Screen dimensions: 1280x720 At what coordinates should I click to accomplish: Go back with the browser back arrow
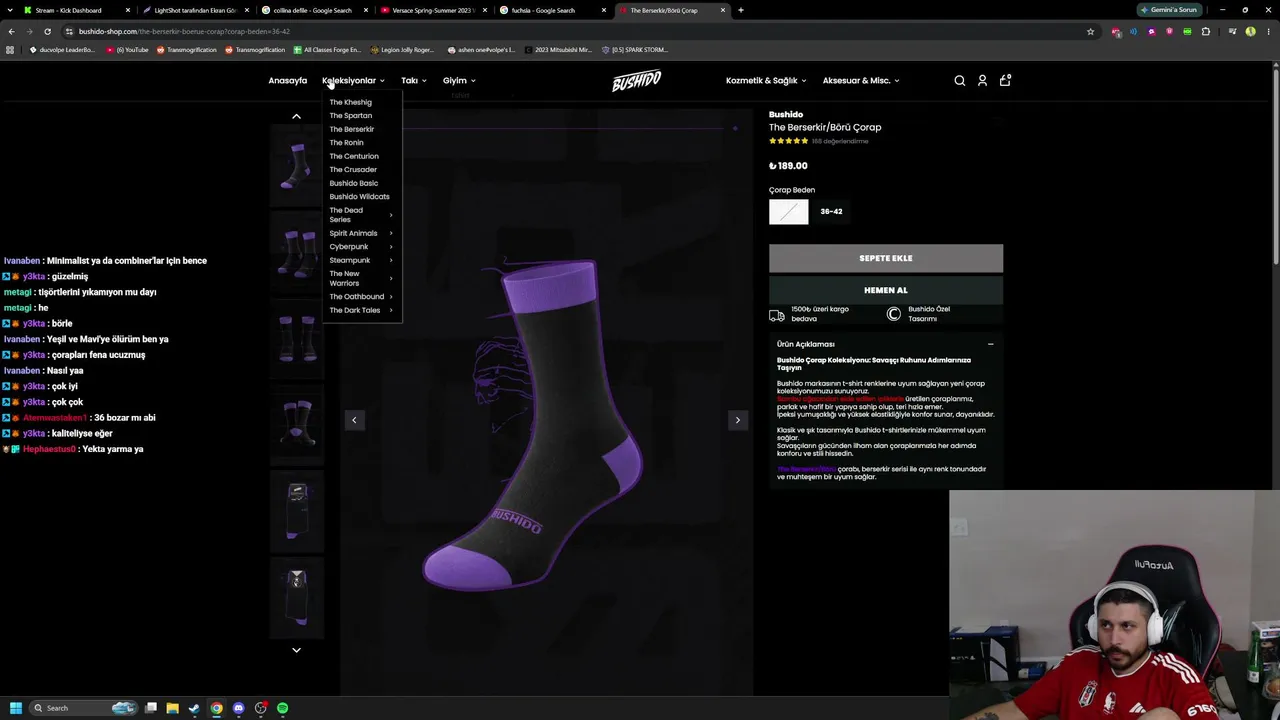pyautogui.click(x=11, y=31)
